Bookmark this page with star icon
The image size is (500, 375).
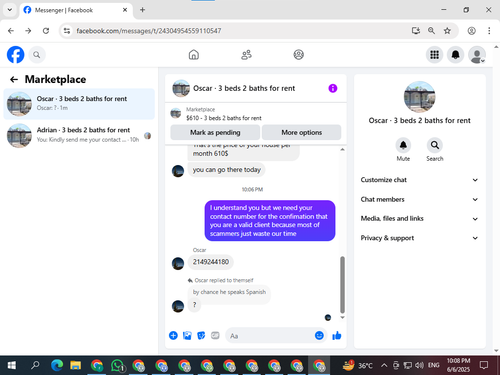[x=447, y=31]
